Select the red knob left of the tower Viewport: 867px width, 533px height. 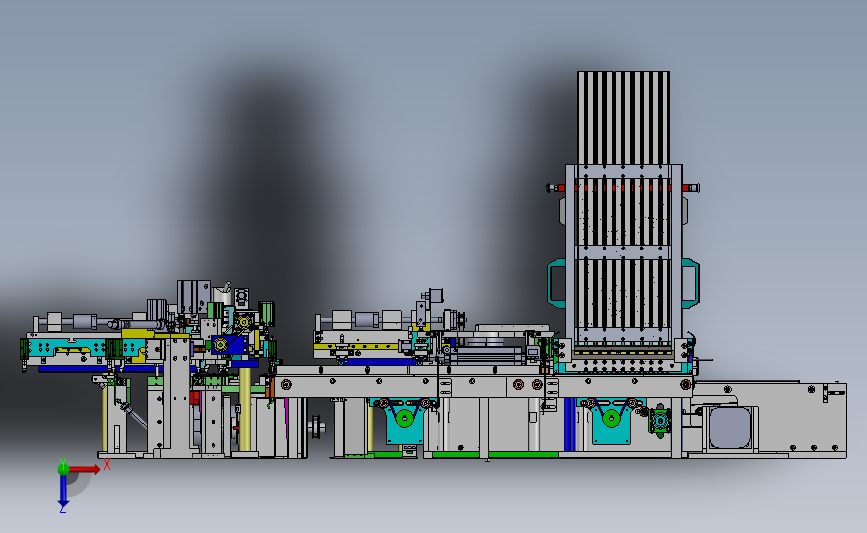point(556,188)
